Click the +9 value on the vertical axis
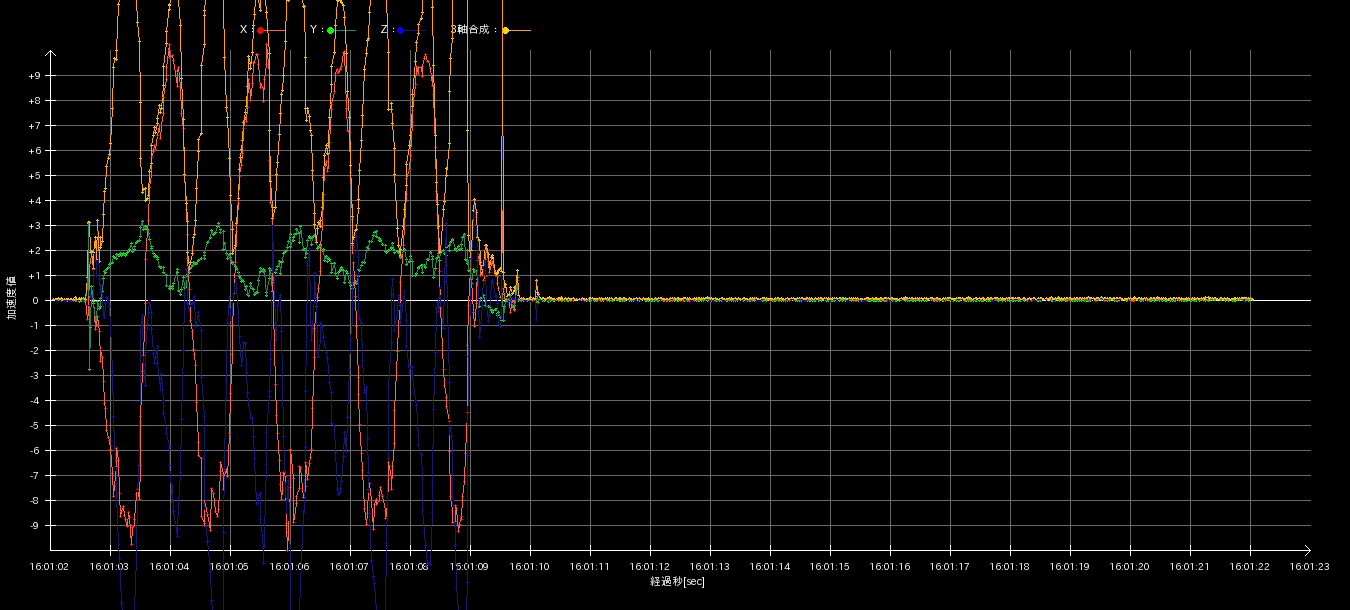The image size is (1350, 610). (34, 76)
